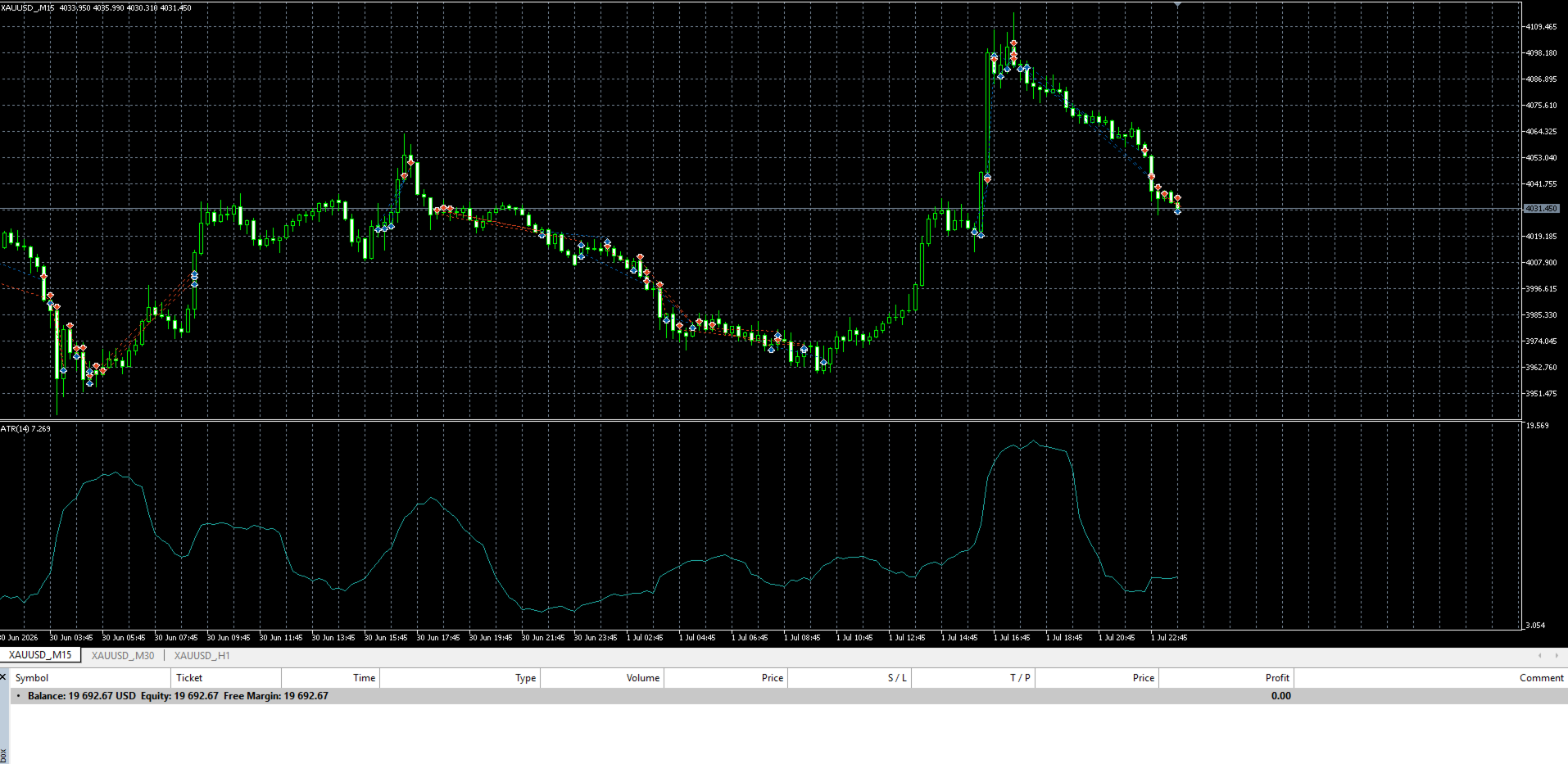
Task: Close the terminal panel with the X icon
Action: (x=3, y=677)
